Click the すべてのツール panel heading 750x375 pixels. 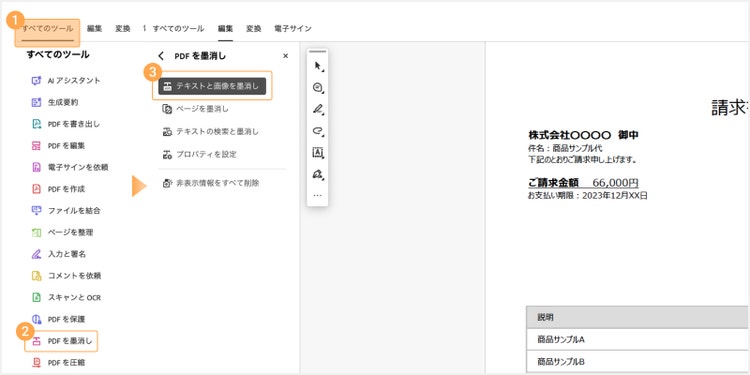(58, 55)
